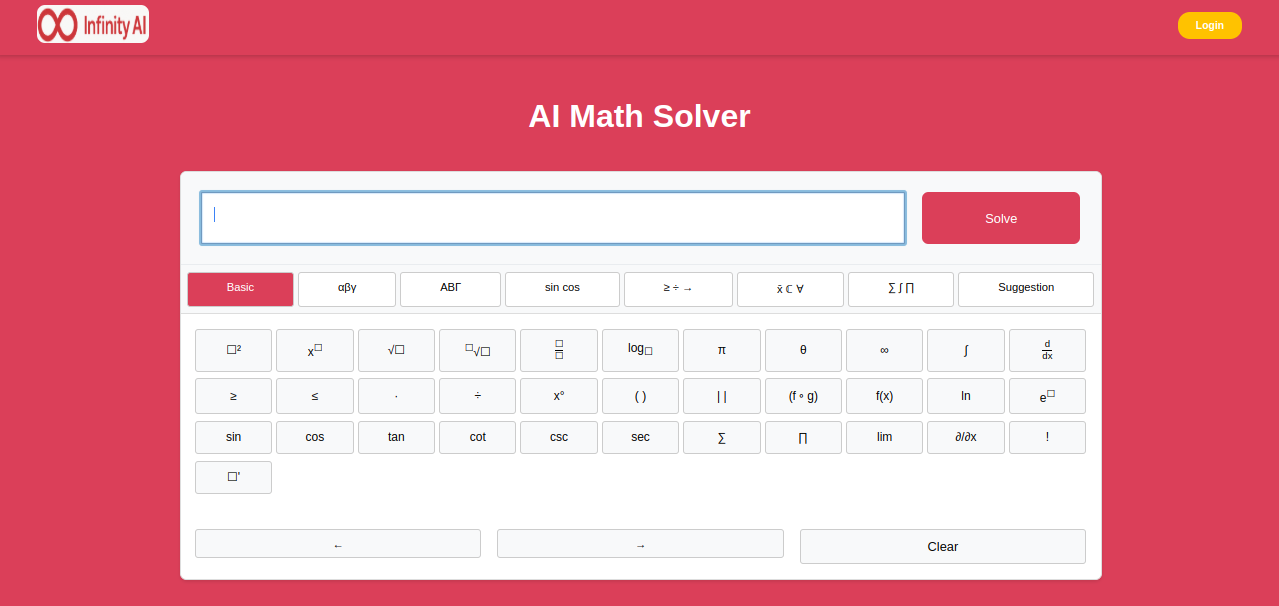Image resolution: width=1279 pixels, height=606 pixels.
Task: Click the factorial key
Action: (x=1047, y=437)
